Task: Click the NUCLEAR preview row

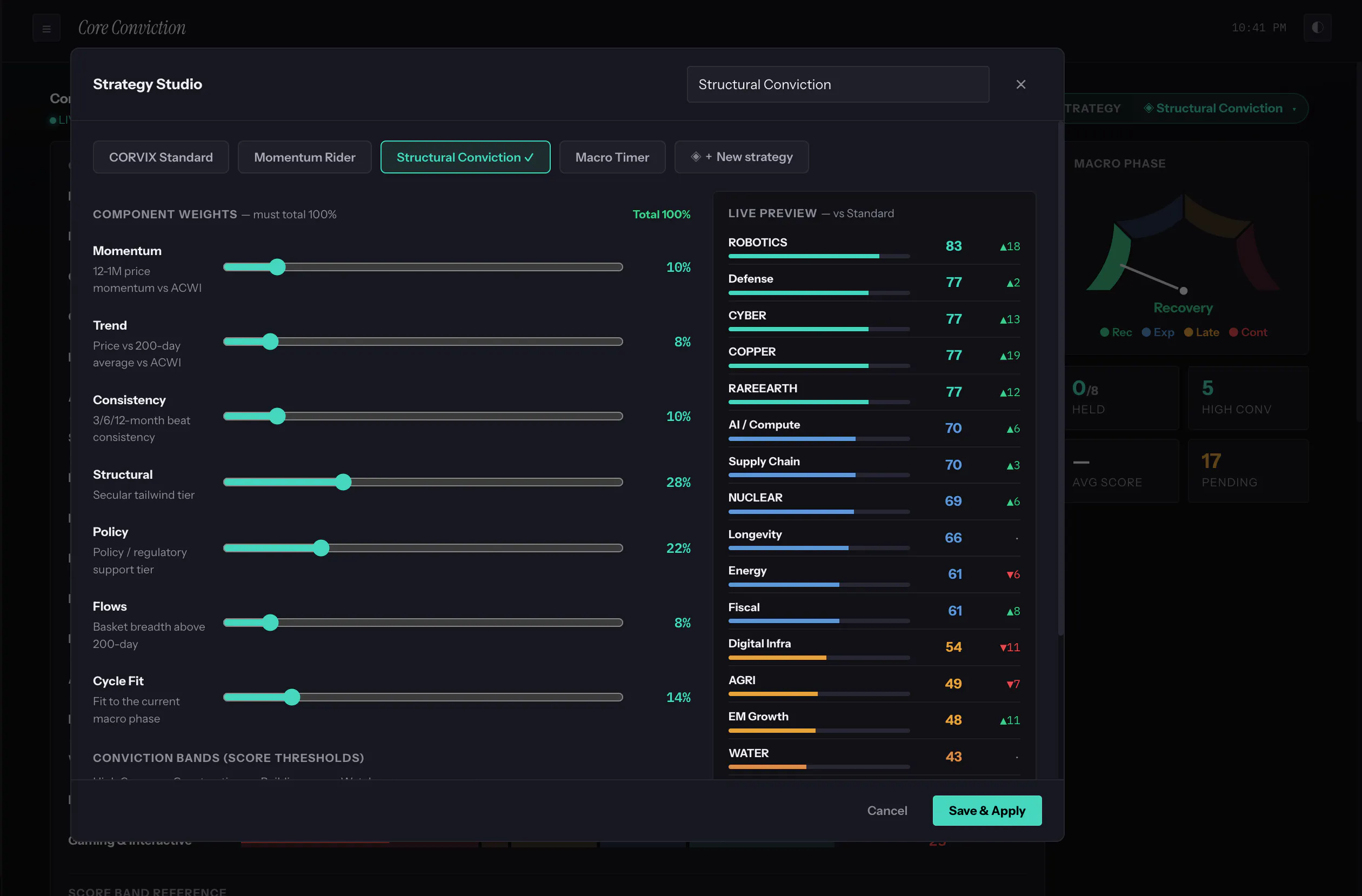Action: (x=873, y=501)
